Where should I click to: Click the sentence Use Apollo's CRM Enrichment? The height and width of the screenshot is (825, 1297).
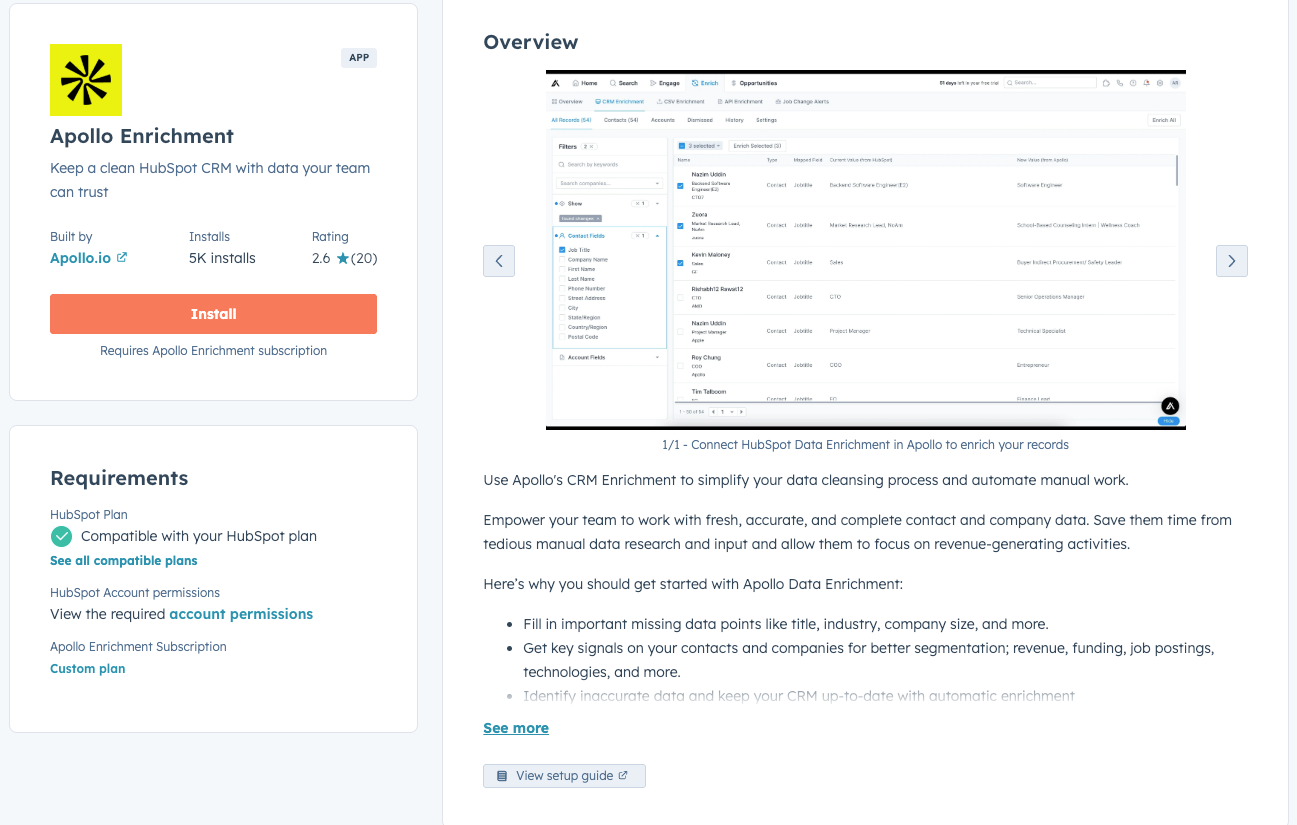[x=806, y=480]
